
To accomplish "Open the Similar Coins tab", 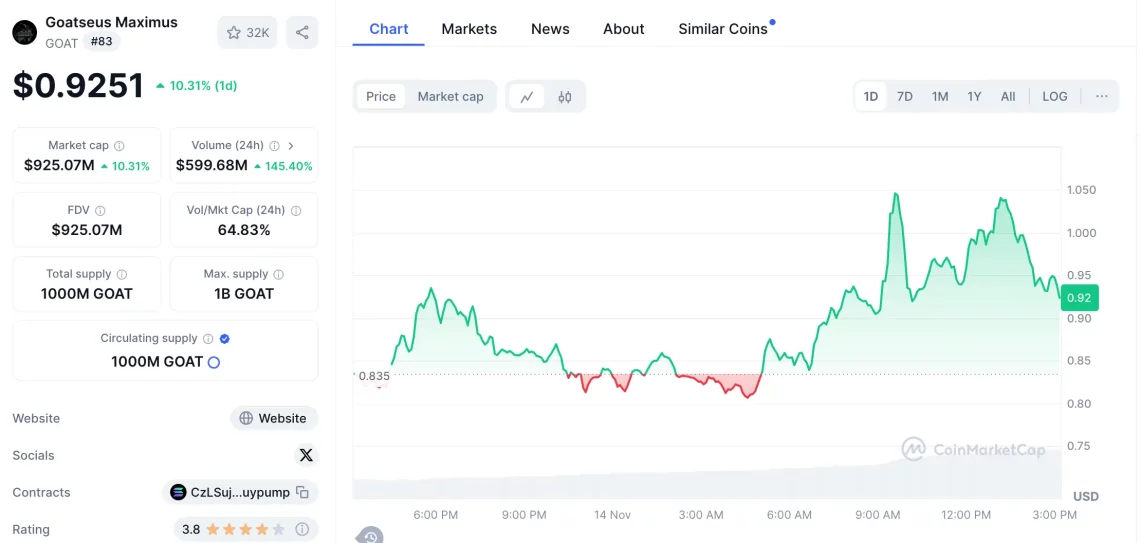I will click(723, 29).
